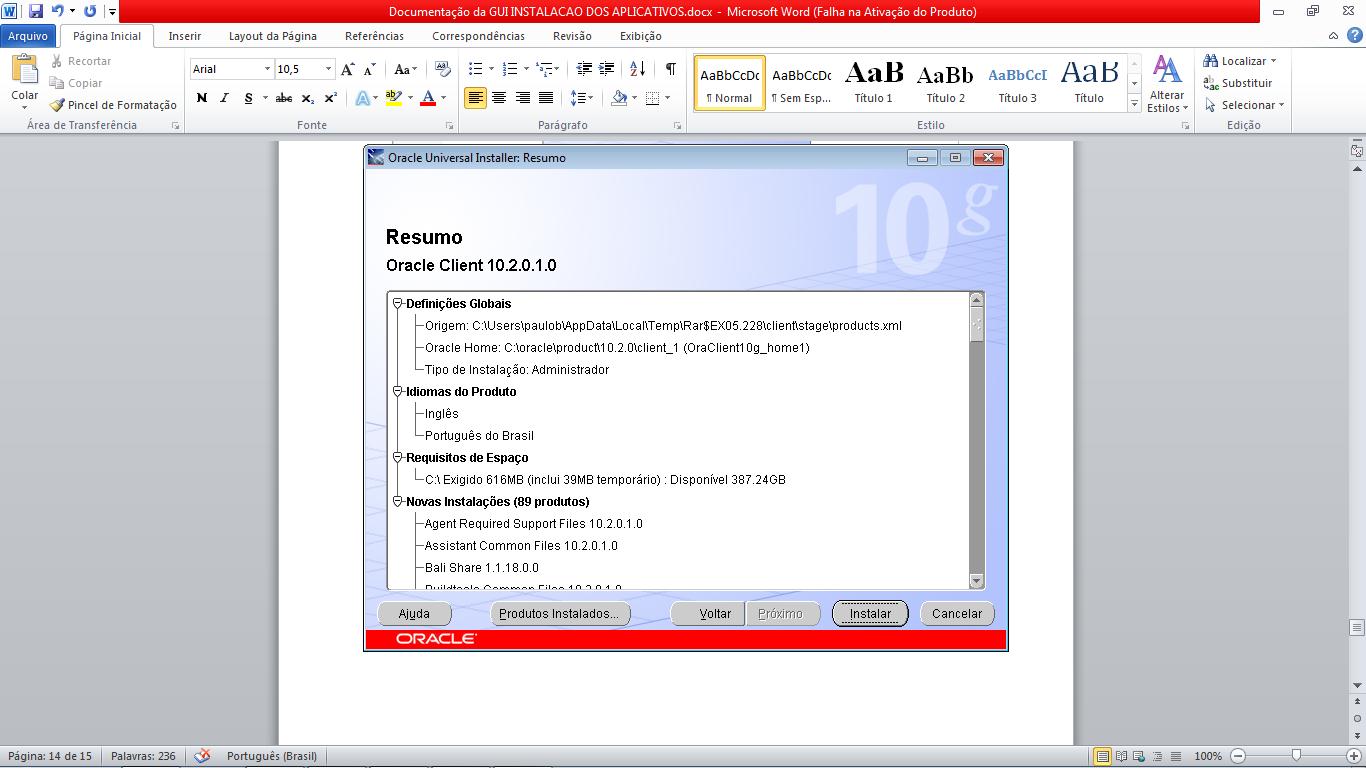Toggle bold (N) formatting
This screenshot has width=1366, height=768.
click(202, 98)
